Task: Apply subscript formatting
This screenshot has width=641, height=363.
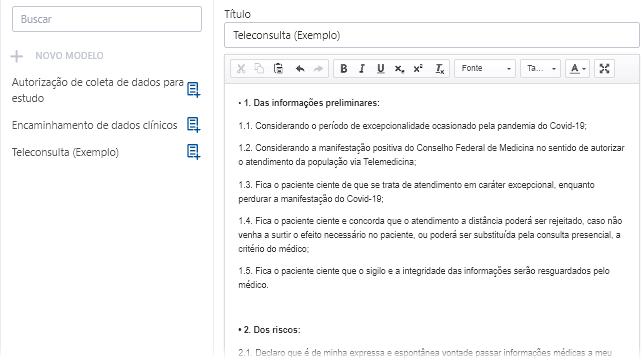Action: pos(399,69)
